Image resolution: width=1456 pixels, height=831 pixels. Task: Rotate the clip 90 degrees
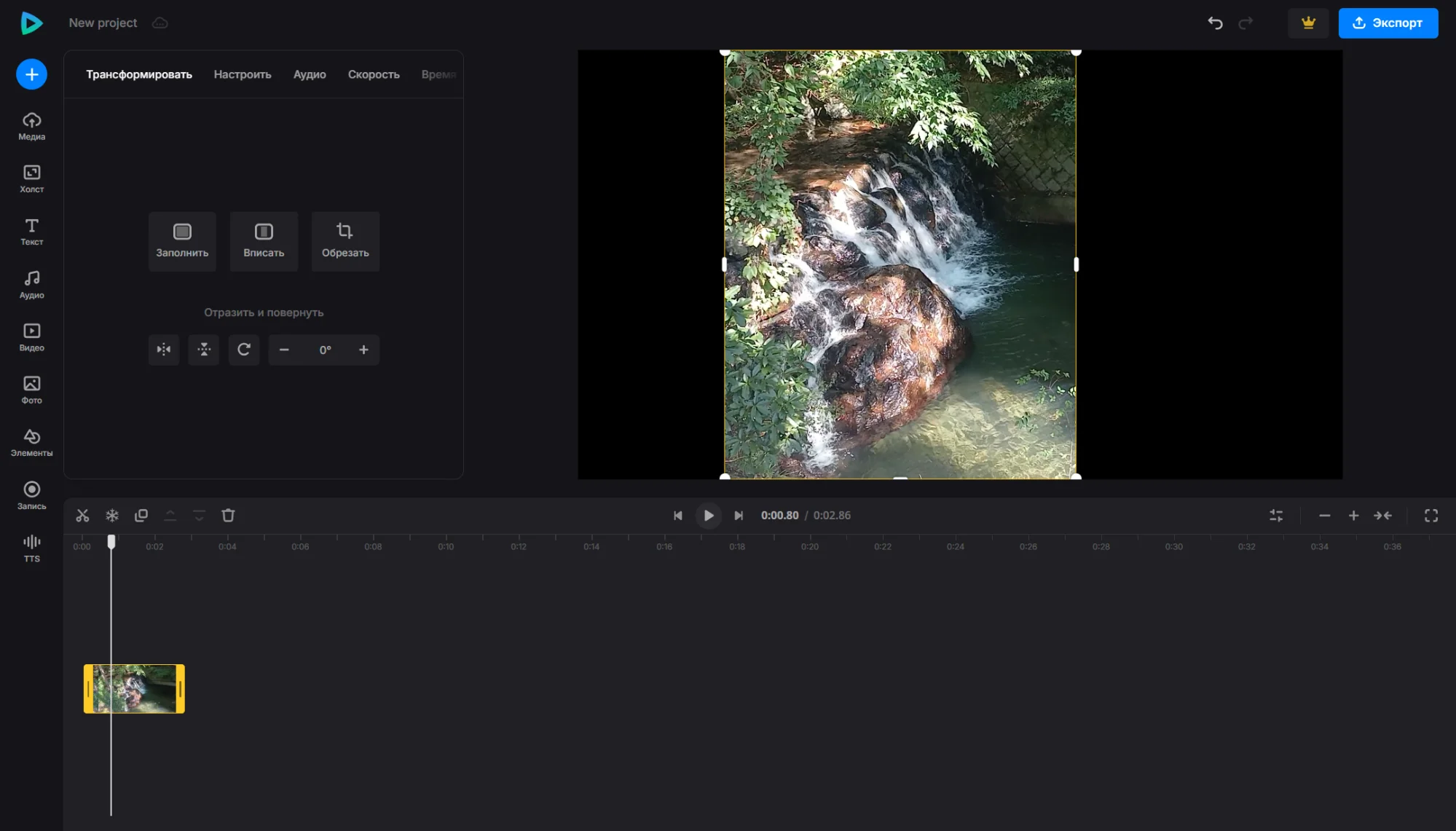(x=244, y=350)
